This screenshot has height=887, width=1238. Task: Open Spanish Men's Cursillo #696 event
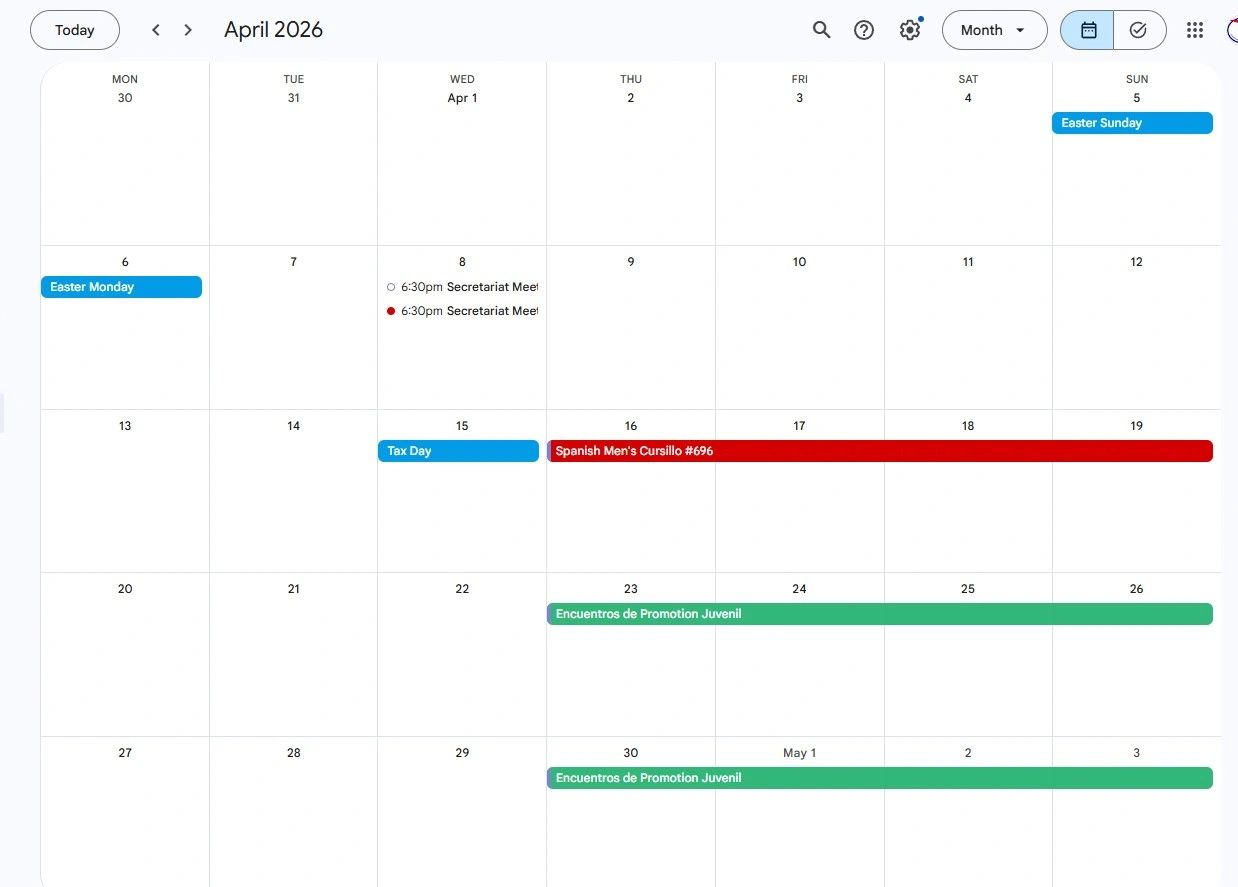tap(880, 451)
